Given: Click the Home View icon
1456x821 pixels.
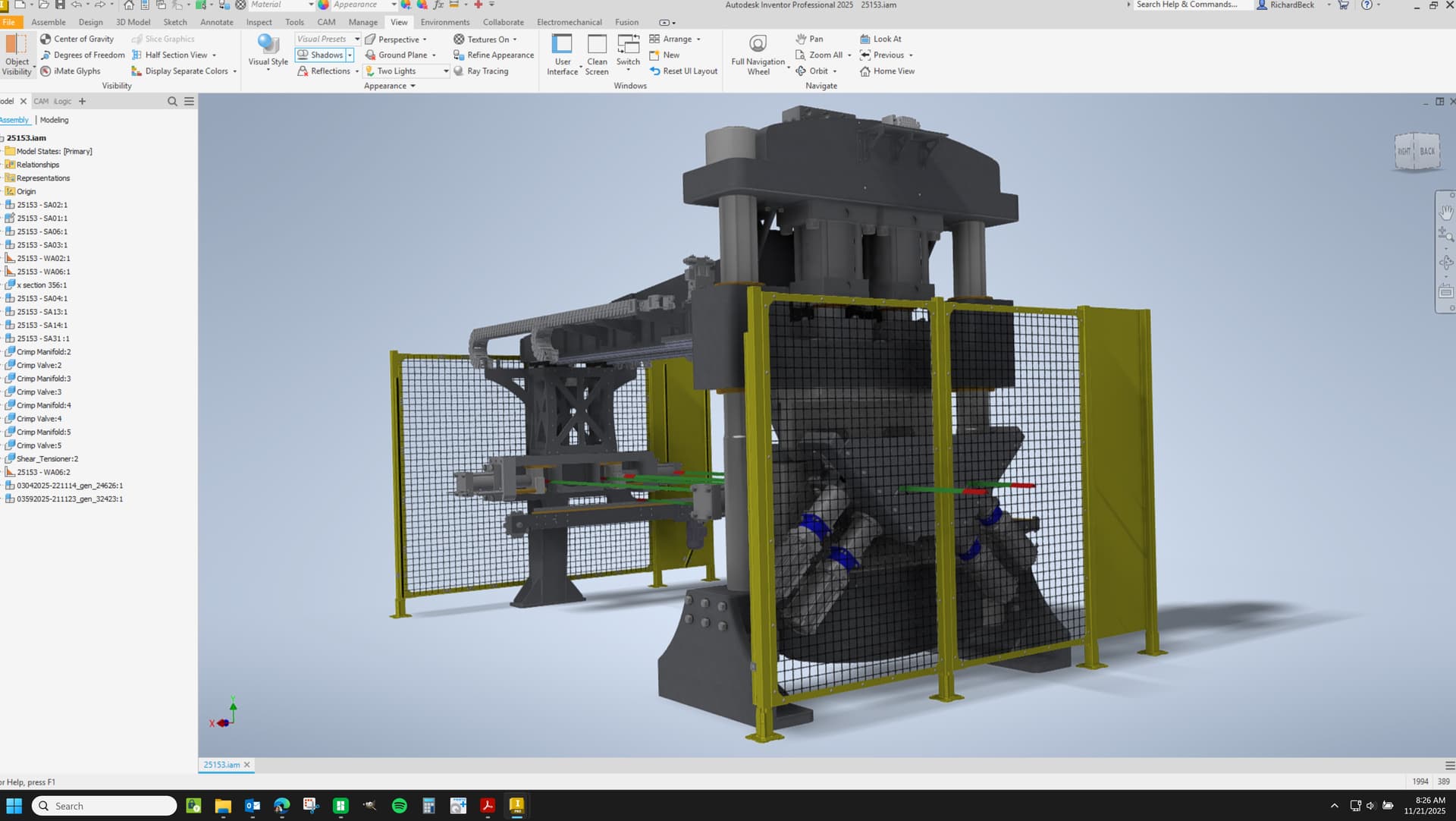Looking at the screenshot, I should [x=865, y=71].
